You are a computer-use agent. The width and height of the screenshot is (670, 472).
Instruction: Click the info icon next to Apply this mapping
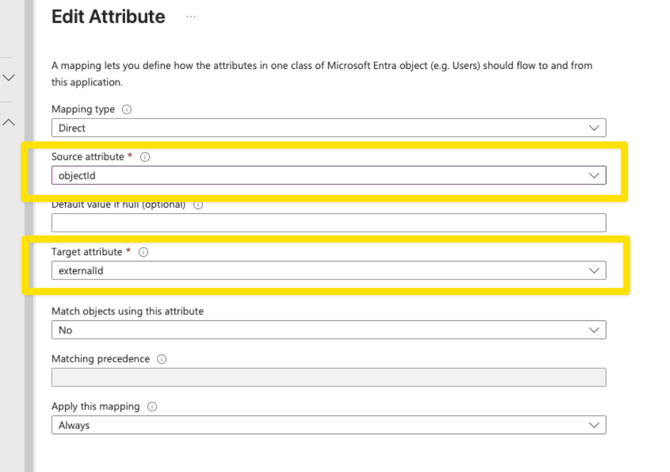coord(153,407)
